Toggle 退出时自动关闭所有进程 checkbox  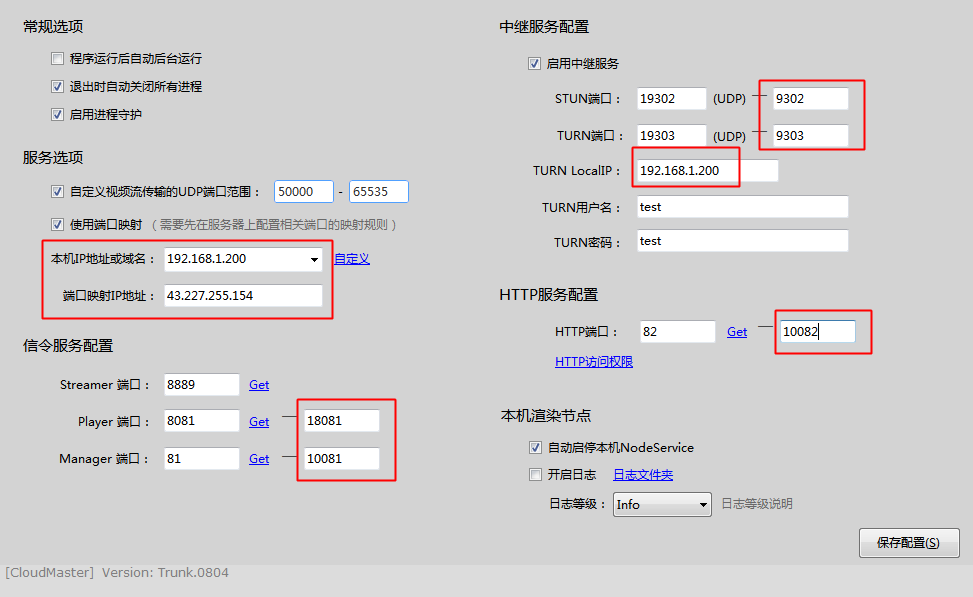(57, 87)
